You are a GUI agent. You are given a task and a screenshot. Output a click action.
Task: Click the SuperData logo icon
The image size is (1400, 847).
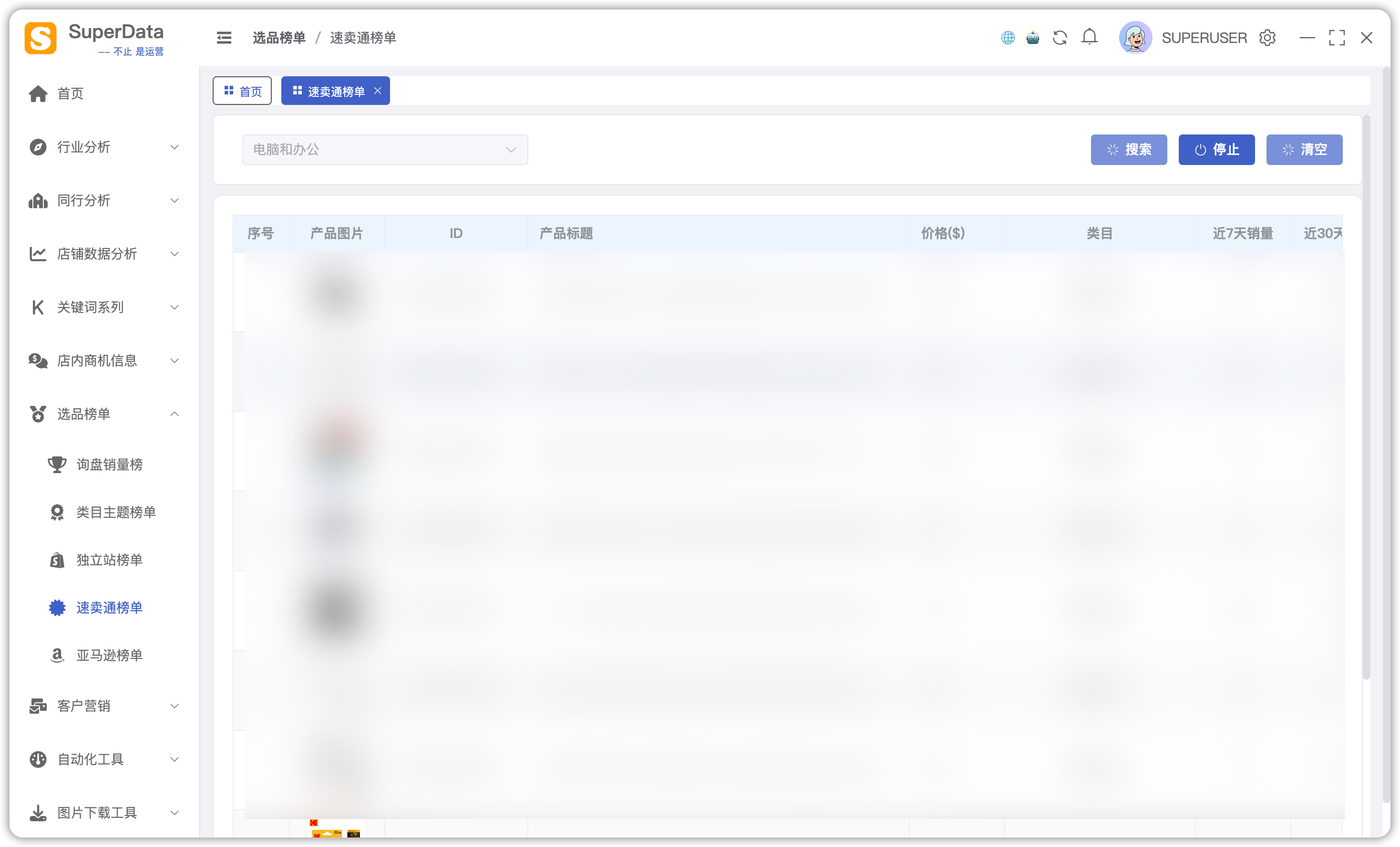(41, 38)
